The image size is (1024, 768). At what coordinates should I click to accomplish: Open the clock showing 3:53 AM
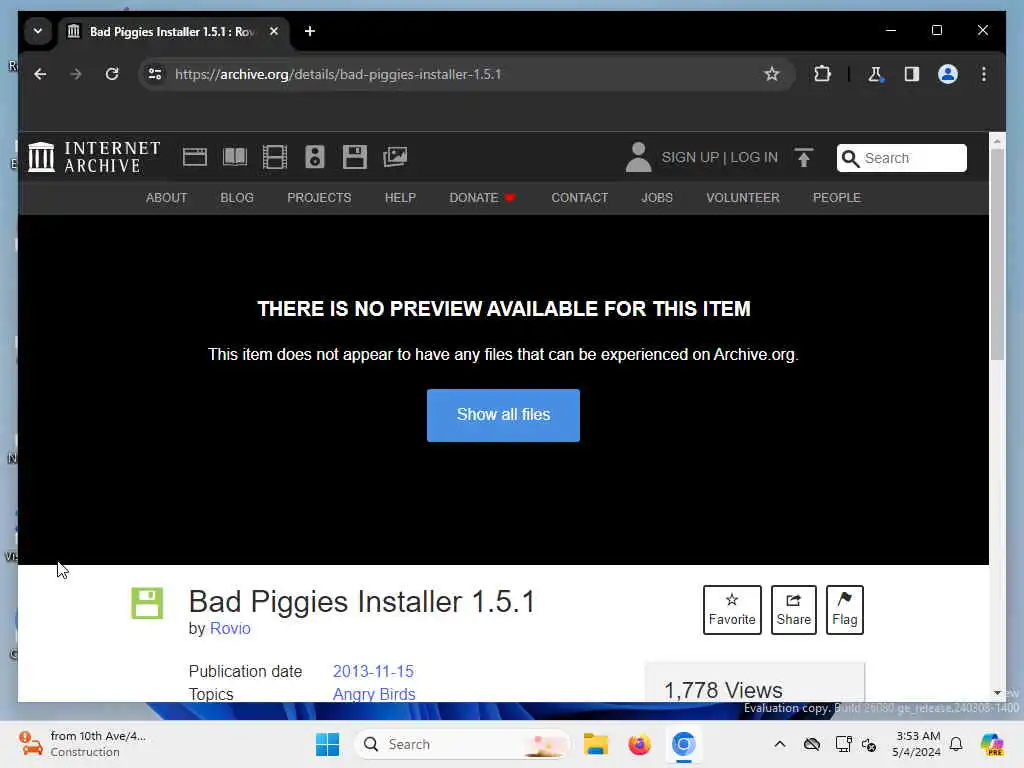coord(917,744)
